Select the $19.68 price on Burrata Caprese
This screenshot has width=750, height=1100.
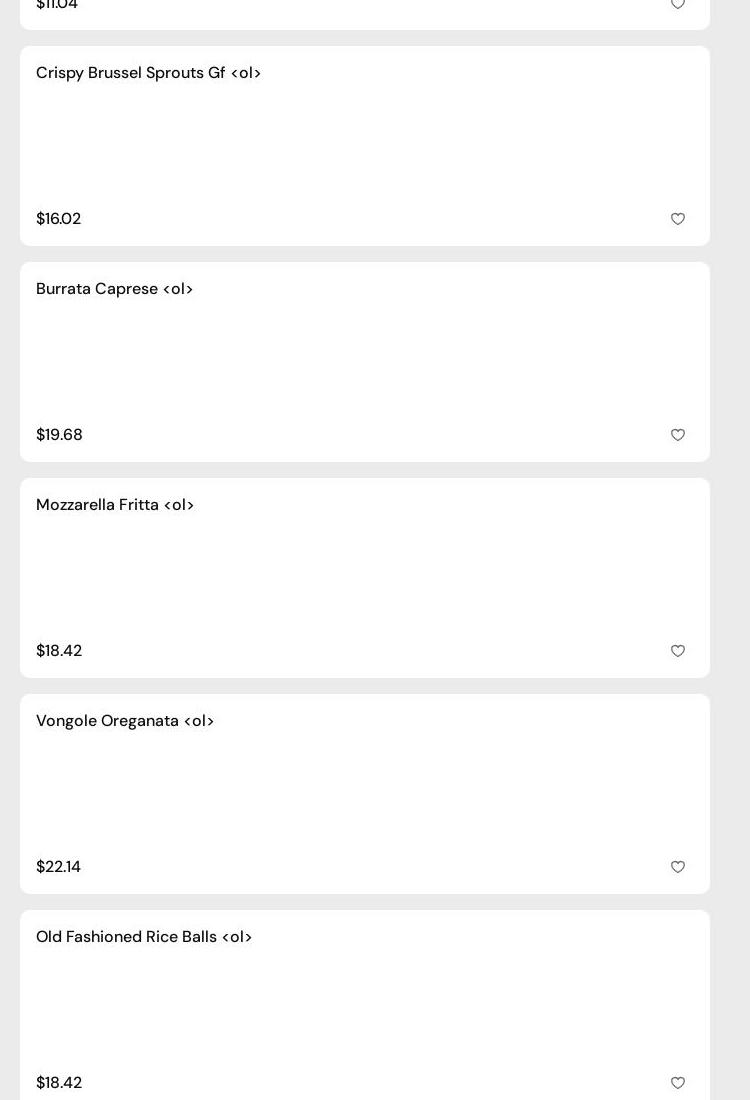pyautogui.click(x=59, y=435)
